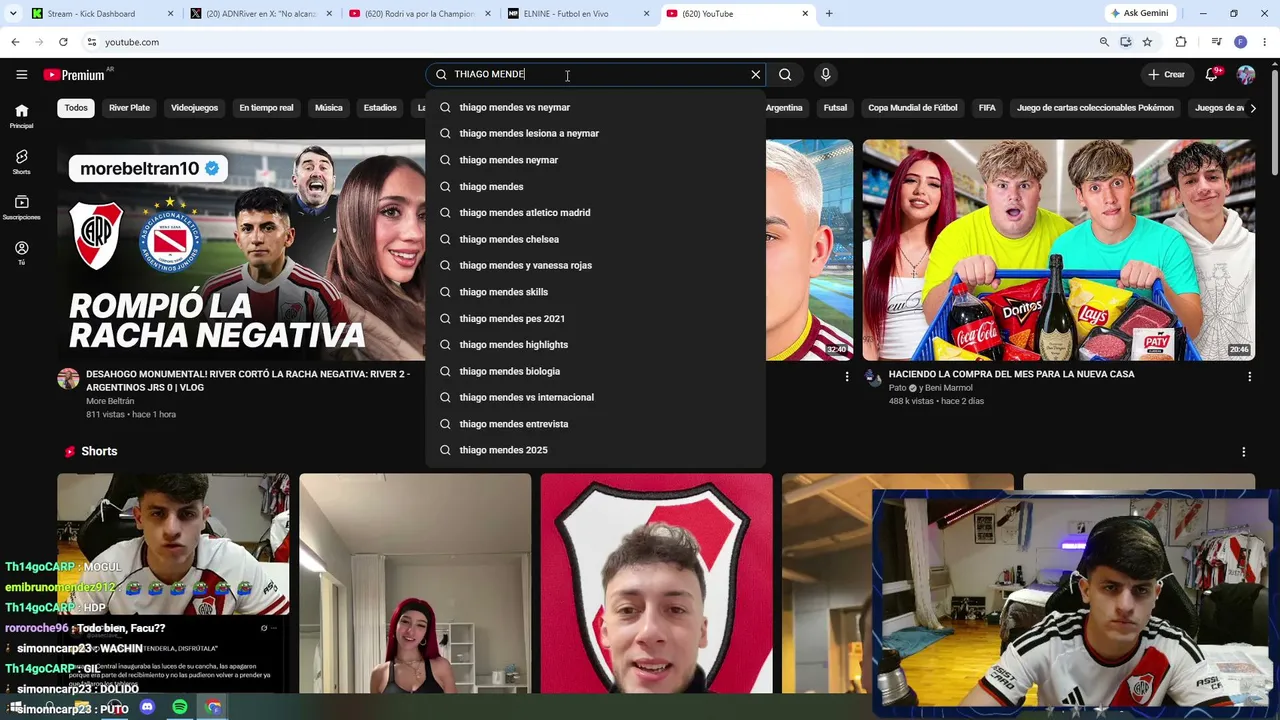Open the Crear upload button
This screenshot has width=1280, height=720.
pos(1167,75)
